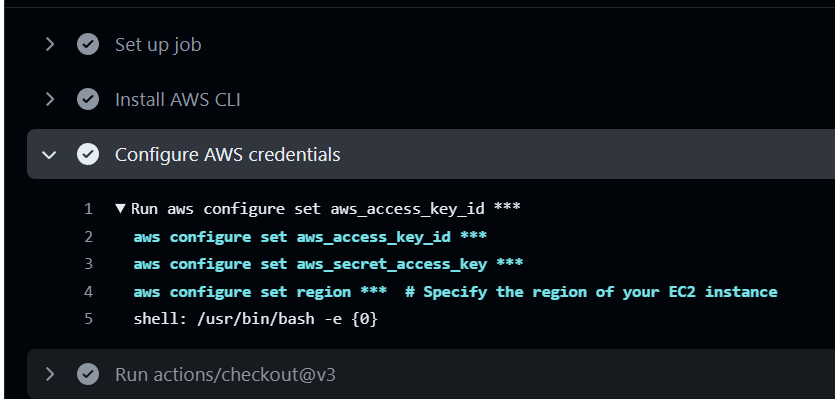Expand the Set up job step chevron
The width and height of the screenshot is (835, 399).
tap(50, 44)
